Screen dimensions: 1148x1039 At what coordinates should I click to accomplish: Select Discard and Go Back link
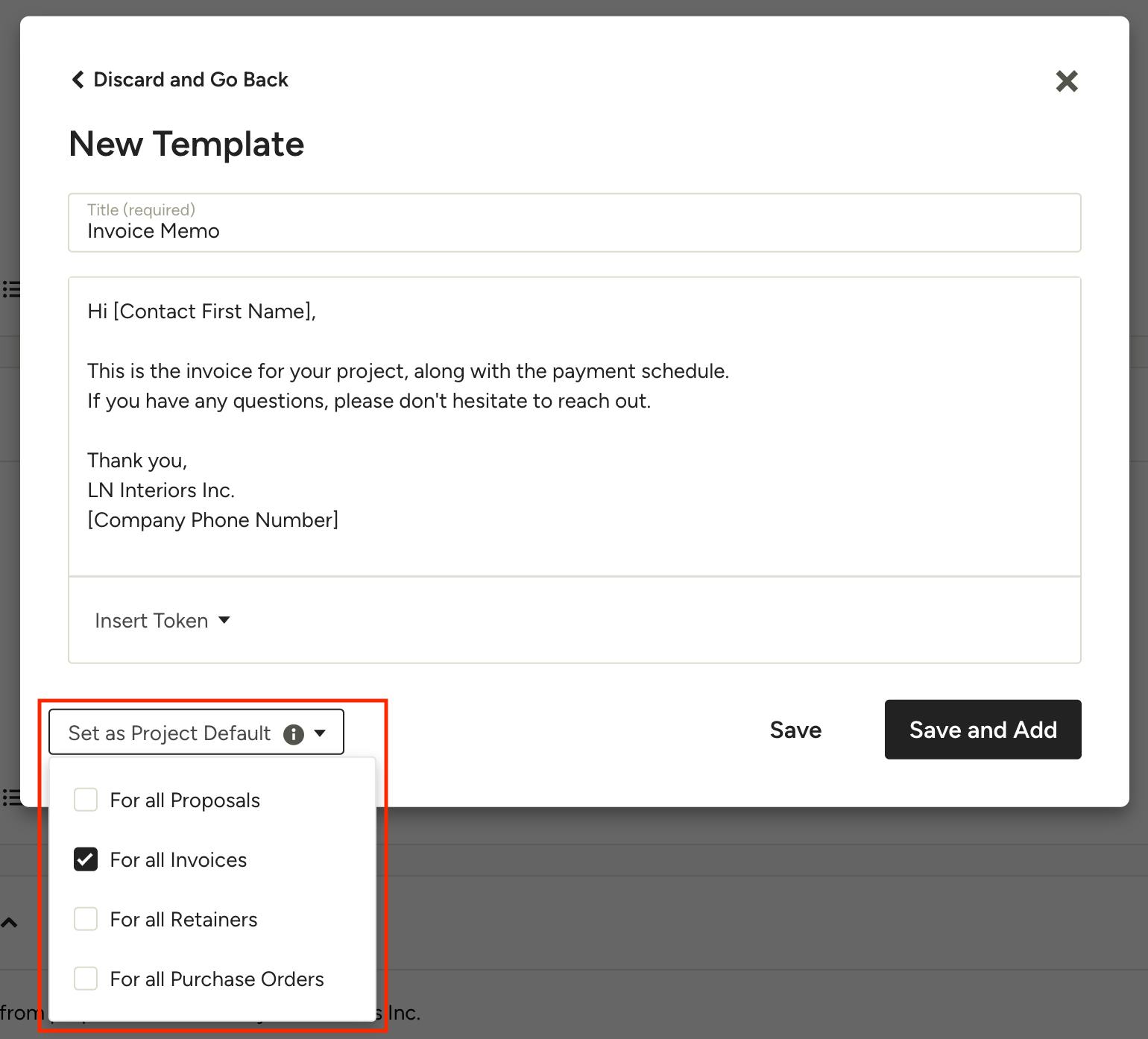[191, 80]
